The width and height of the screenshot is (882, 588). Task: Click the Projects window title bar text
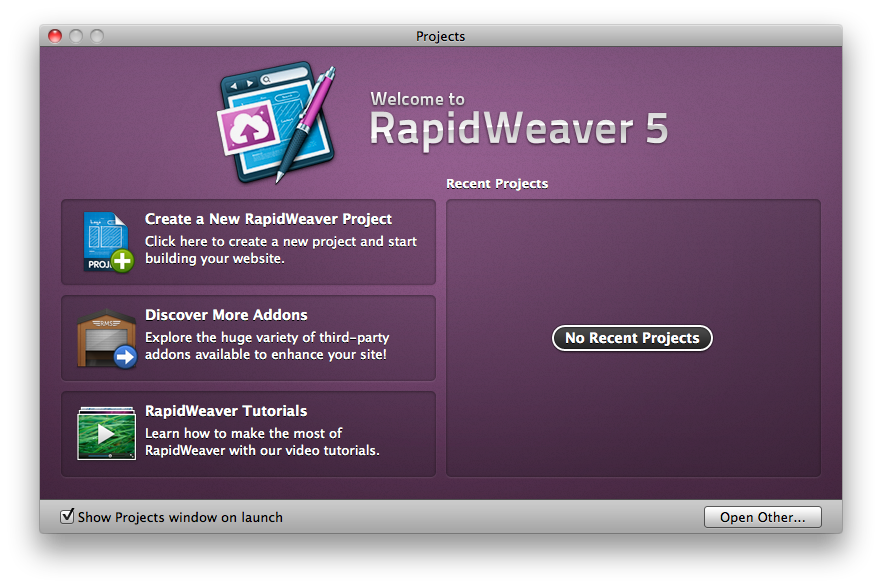click(x=440, y=36)
